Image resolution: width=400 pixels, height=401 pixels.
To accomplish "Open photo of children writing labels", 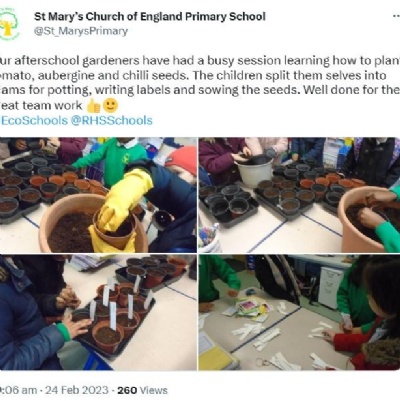I will (x=299, y=313).
